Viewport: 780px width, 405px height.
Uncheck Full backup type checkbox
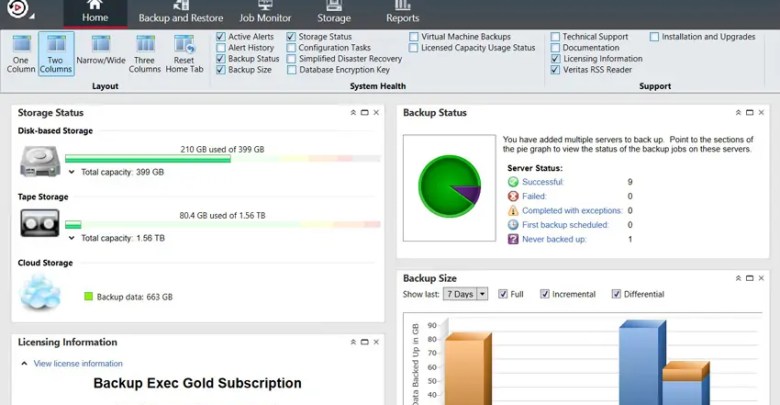pyautogui.click(x=503, y=294)
